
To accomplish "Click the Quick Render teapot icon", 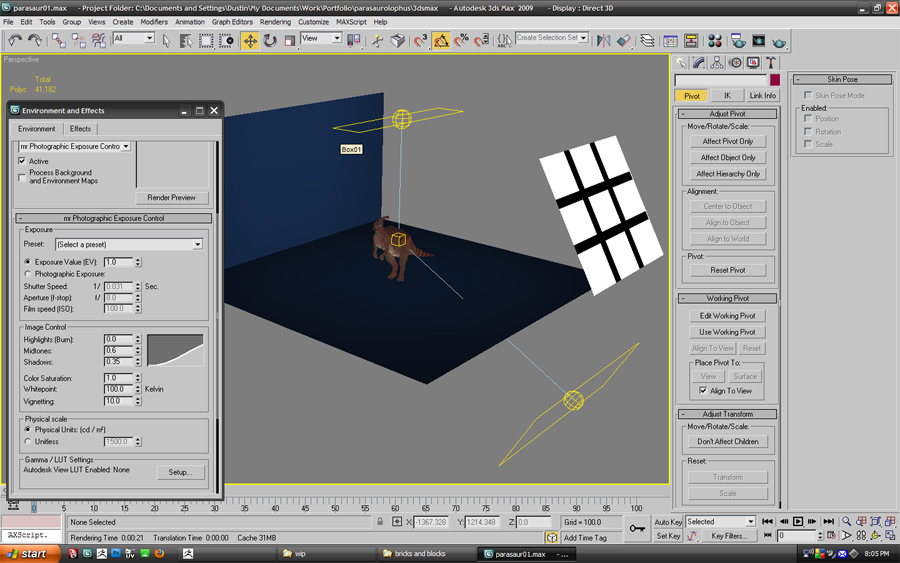I will [x=779, y=41].
